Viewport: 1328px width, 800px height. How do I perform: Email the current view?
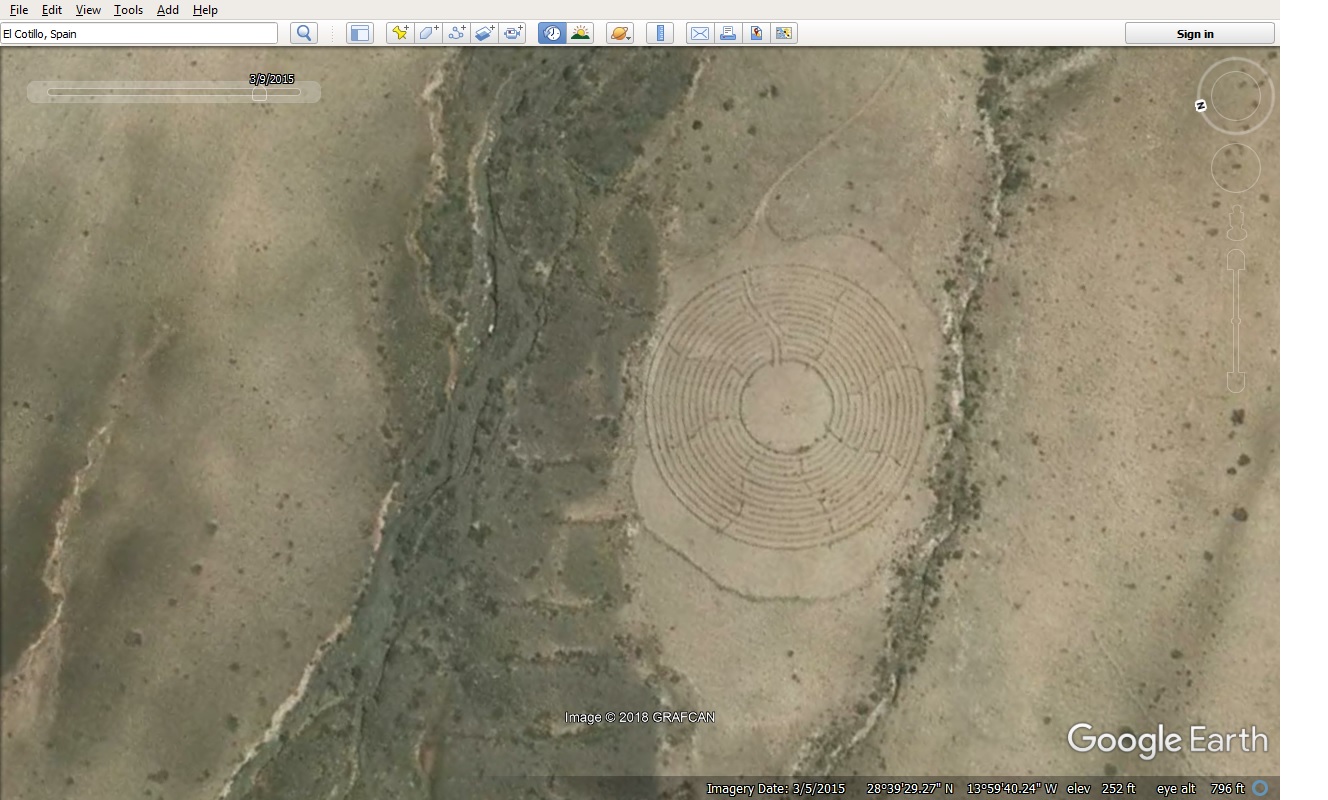[x=700, y=33]
